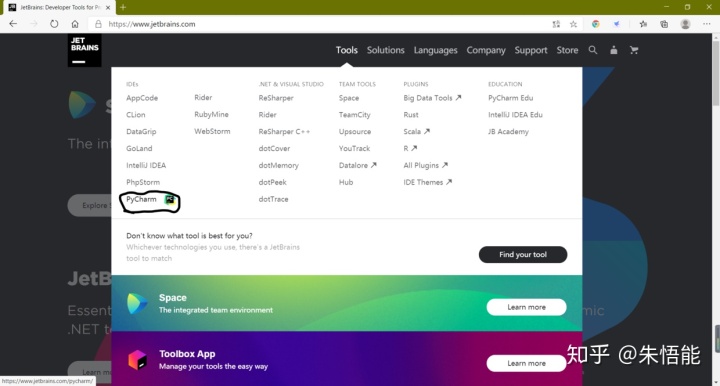
Task: Open the Scala plugin link
Action: (x=416, y=131)
